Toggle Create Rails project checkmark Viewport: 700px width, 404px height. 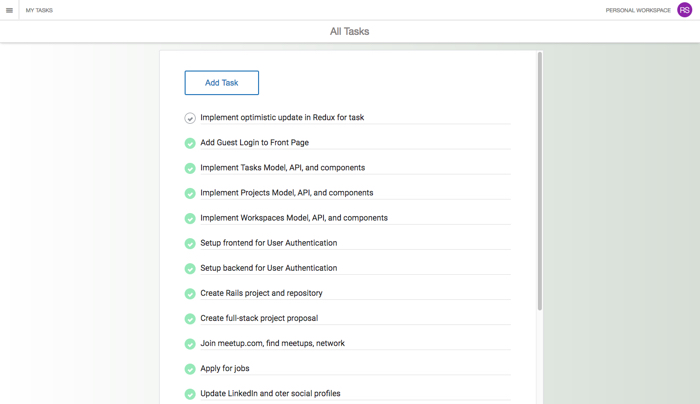[190, 293]
